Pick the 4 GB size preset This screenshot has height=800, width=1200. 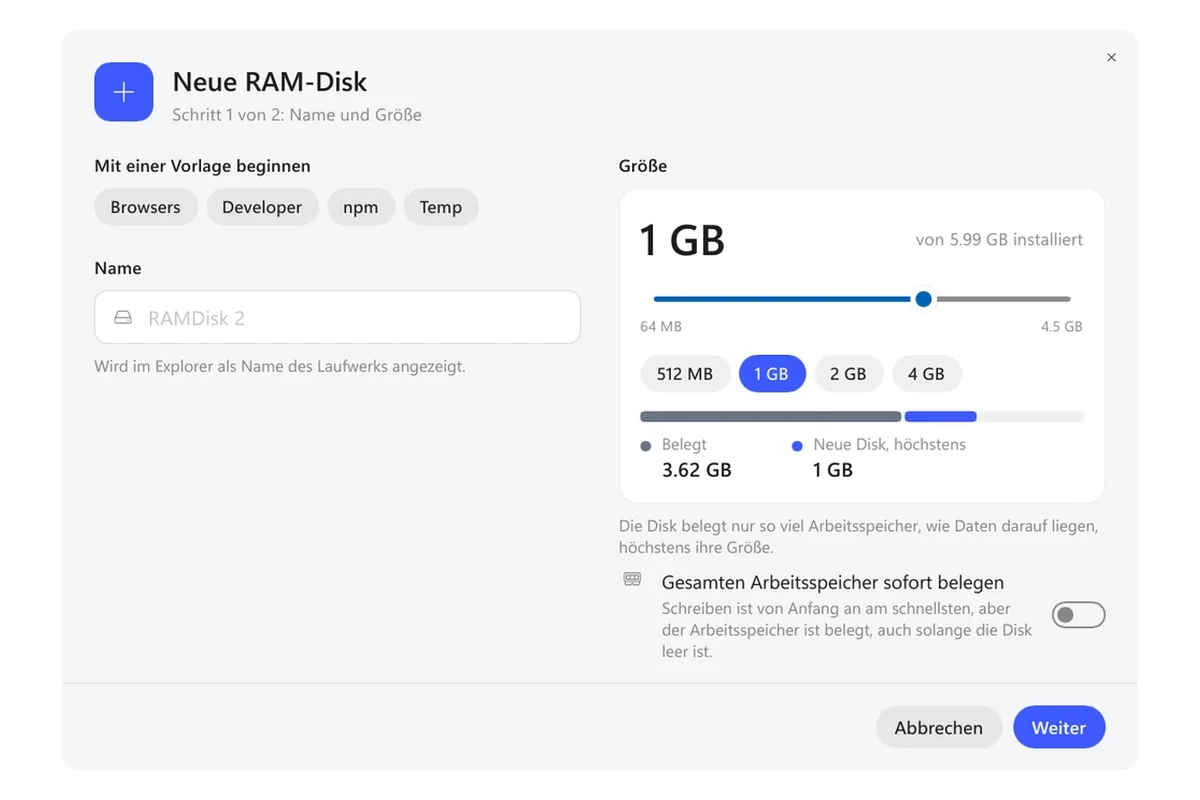click(x=926, y=374)
